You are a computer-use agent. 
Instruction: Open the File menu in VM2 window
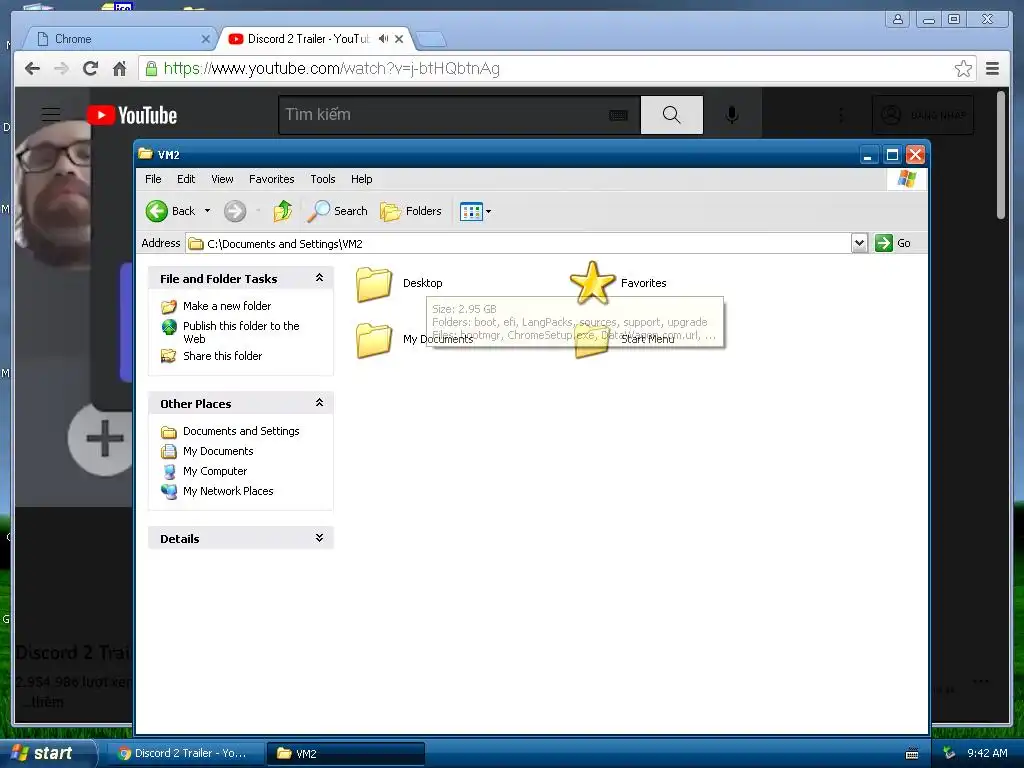153,179
